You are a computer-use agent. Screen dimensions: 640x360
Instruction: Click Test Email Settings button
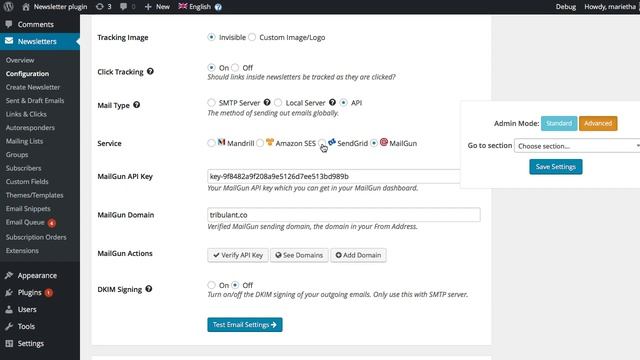[x=244, y=324]
